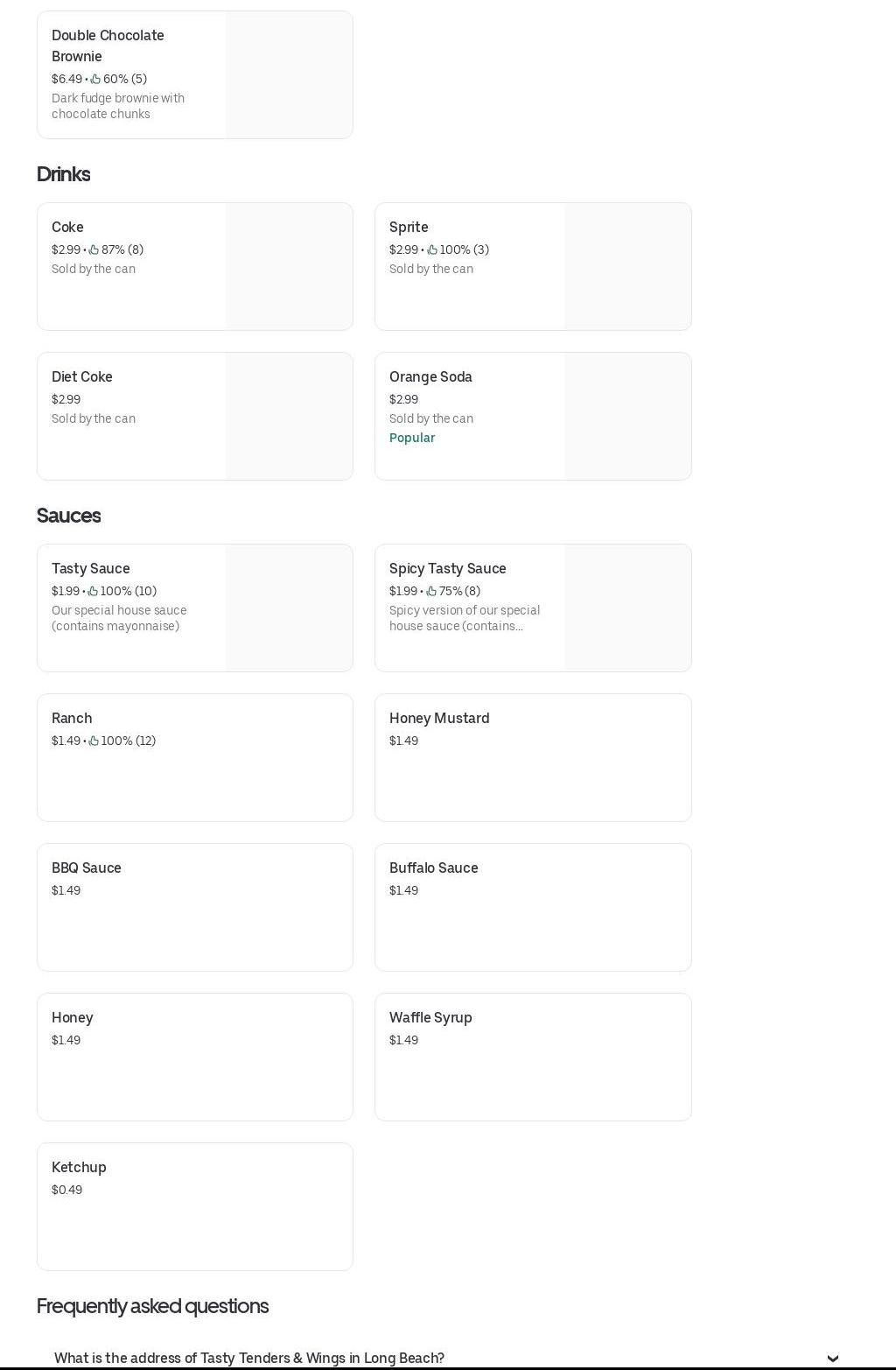
Task: Open the Orange Soda image placeholder
Action: tap(627, 416)
